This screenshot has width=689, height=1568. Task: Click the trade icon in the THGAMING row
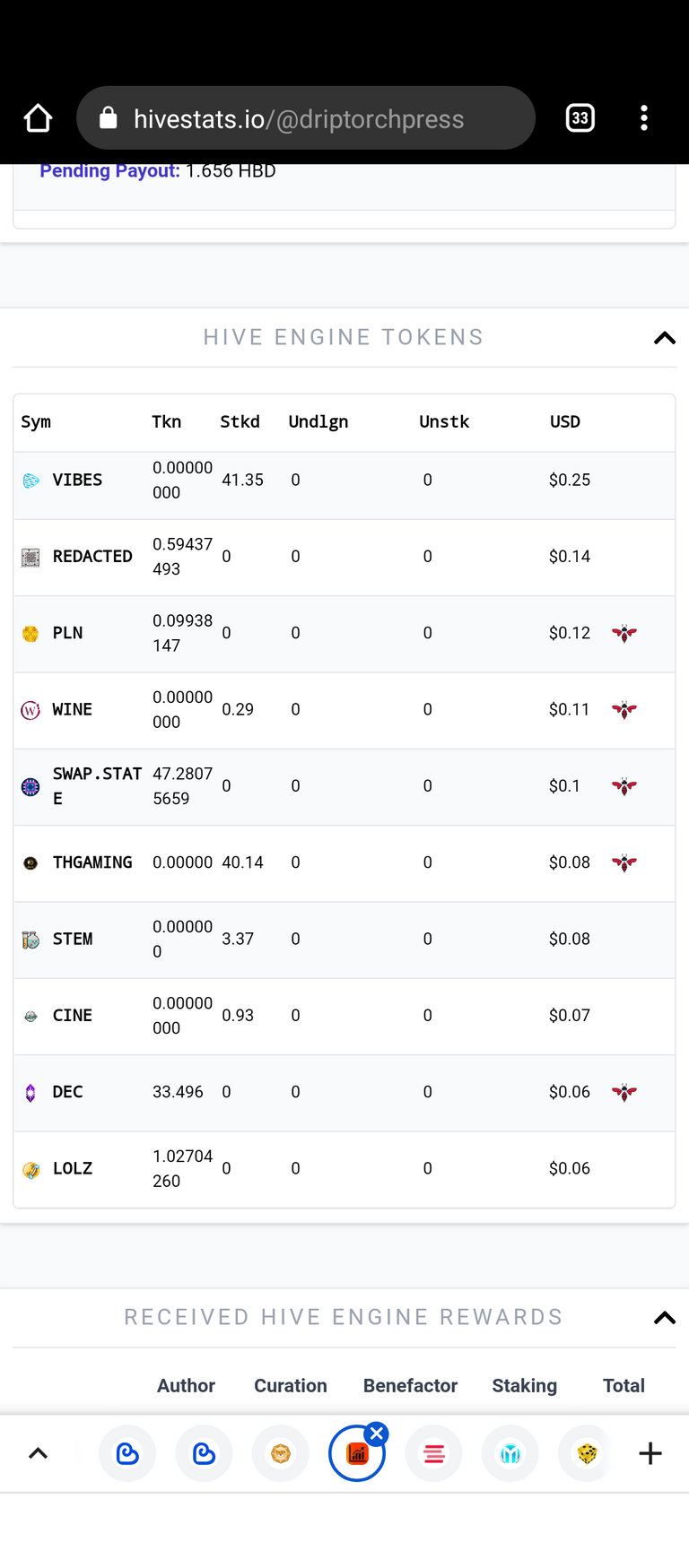click(624, 862)
